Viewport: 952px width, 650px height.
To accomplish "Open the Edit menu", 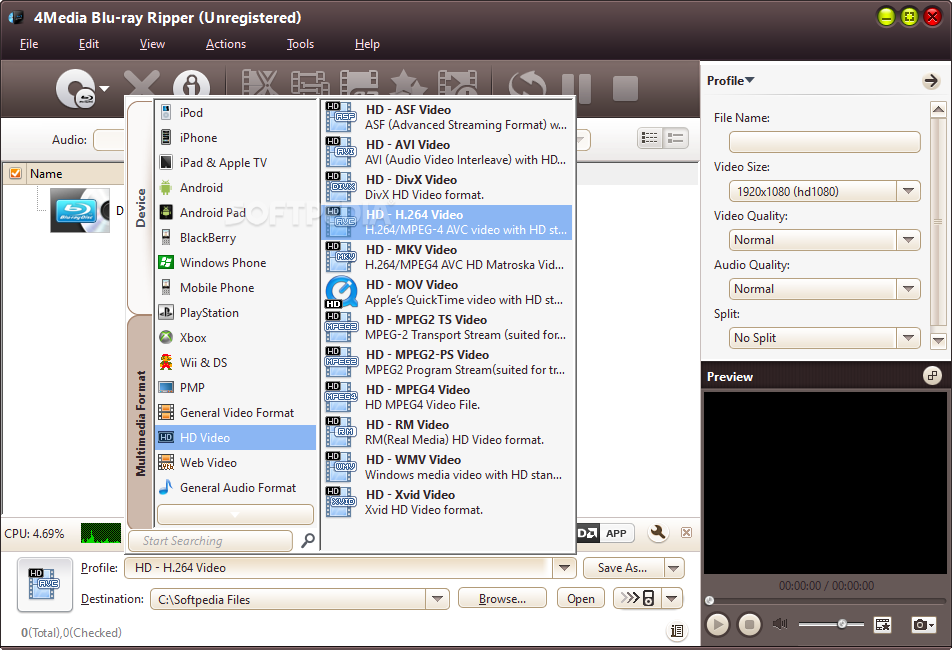I will [x=89, y=44].
